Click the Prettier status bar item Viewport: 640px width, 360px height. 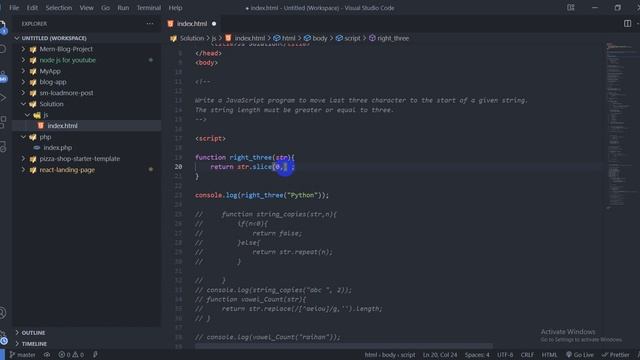tap(616, 355)
